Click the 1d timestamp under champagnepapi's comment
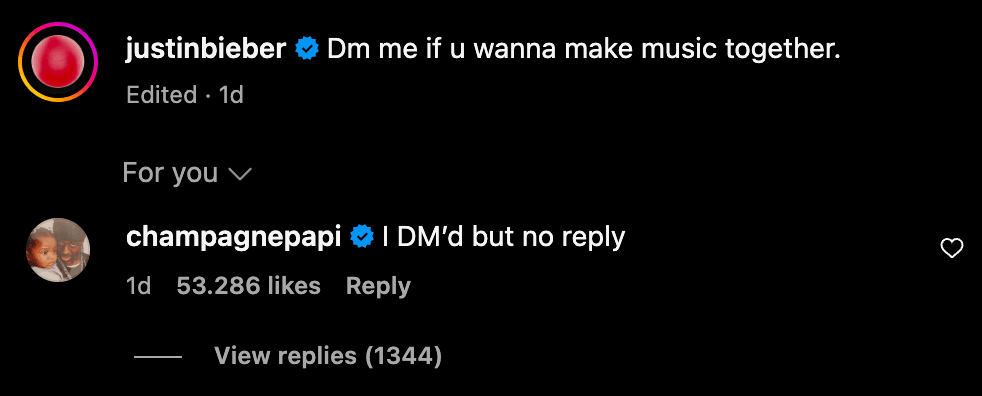The width and height of the screenshot is (982, 396). click(138, 286)
